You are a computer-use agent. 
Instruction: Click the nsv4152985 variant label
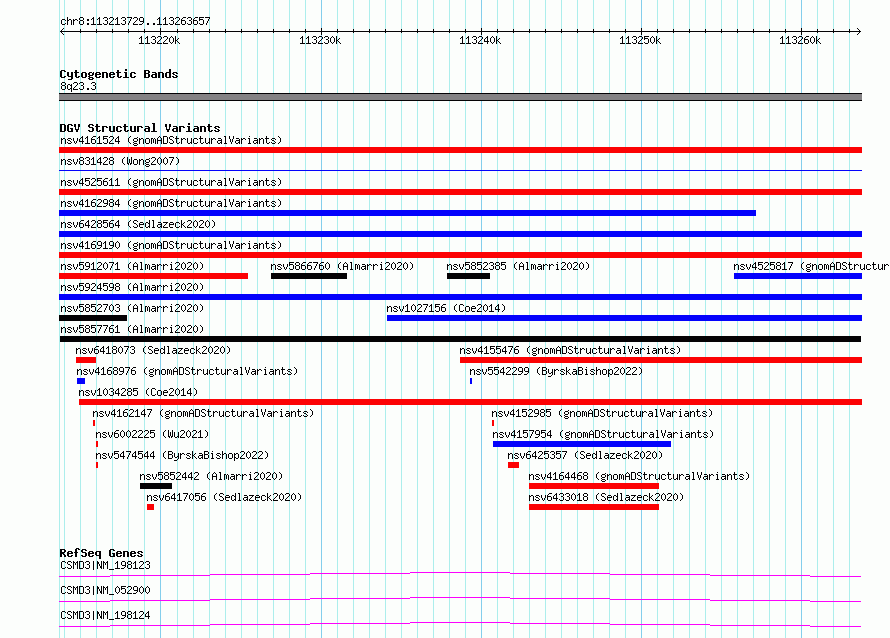(602, 413)
